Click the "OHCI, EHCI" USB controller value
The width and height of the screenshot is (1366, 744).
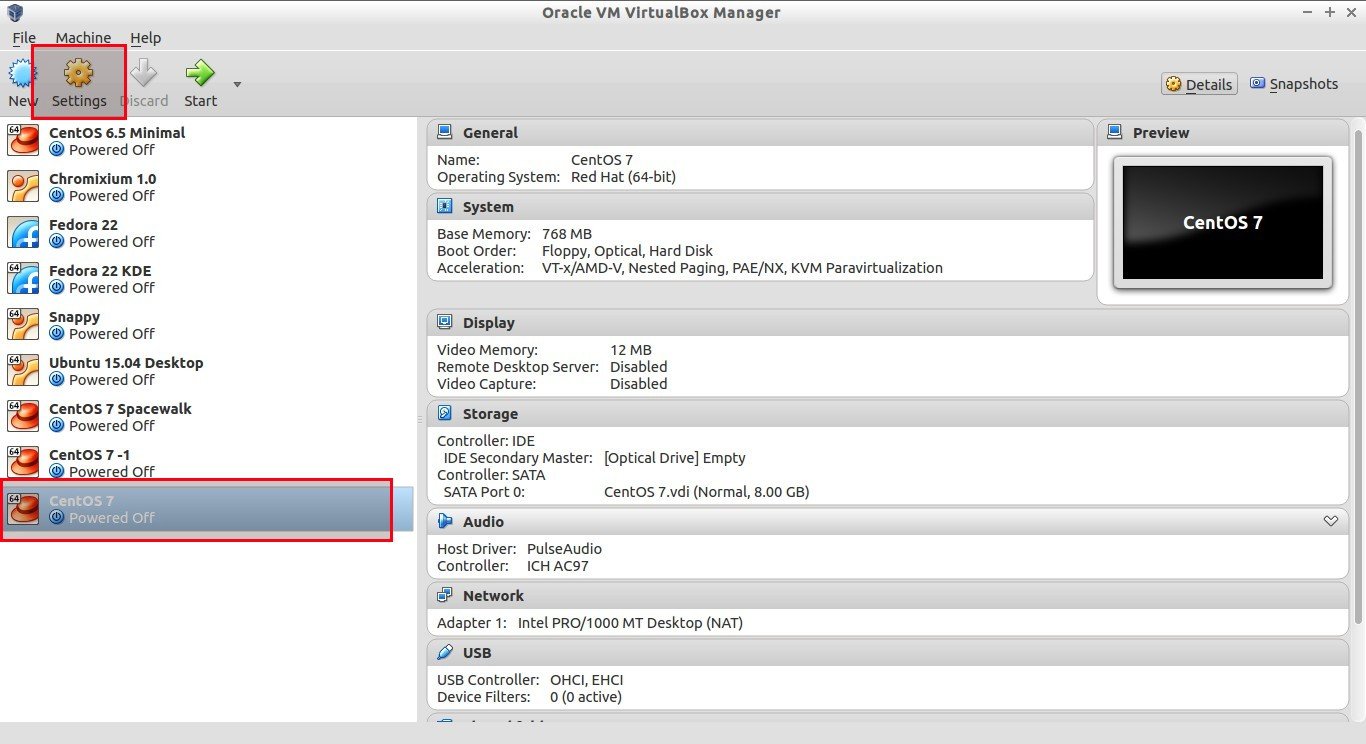click(x=586, y=680)
